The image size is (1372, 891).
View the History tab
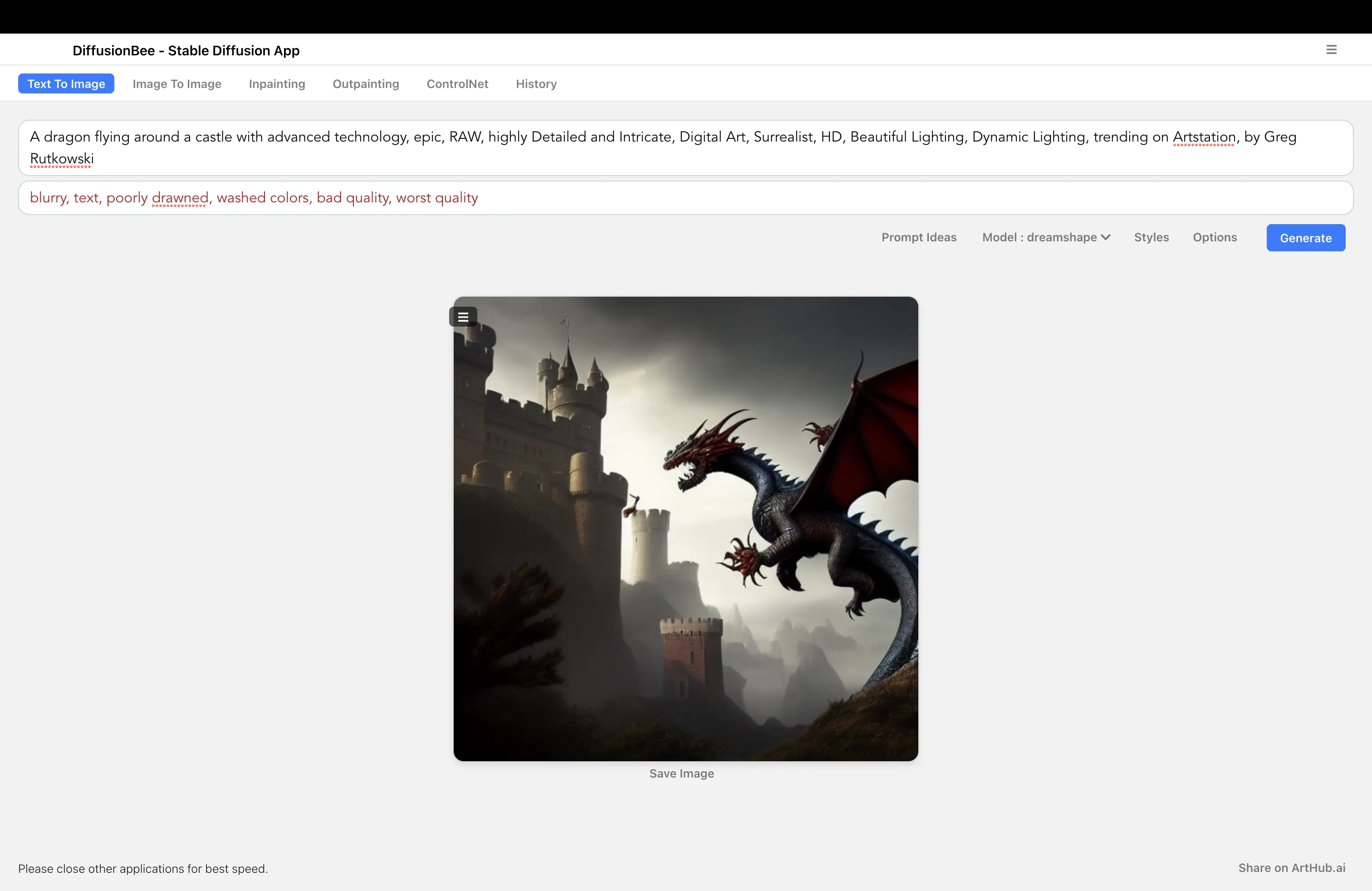(536, 84)
